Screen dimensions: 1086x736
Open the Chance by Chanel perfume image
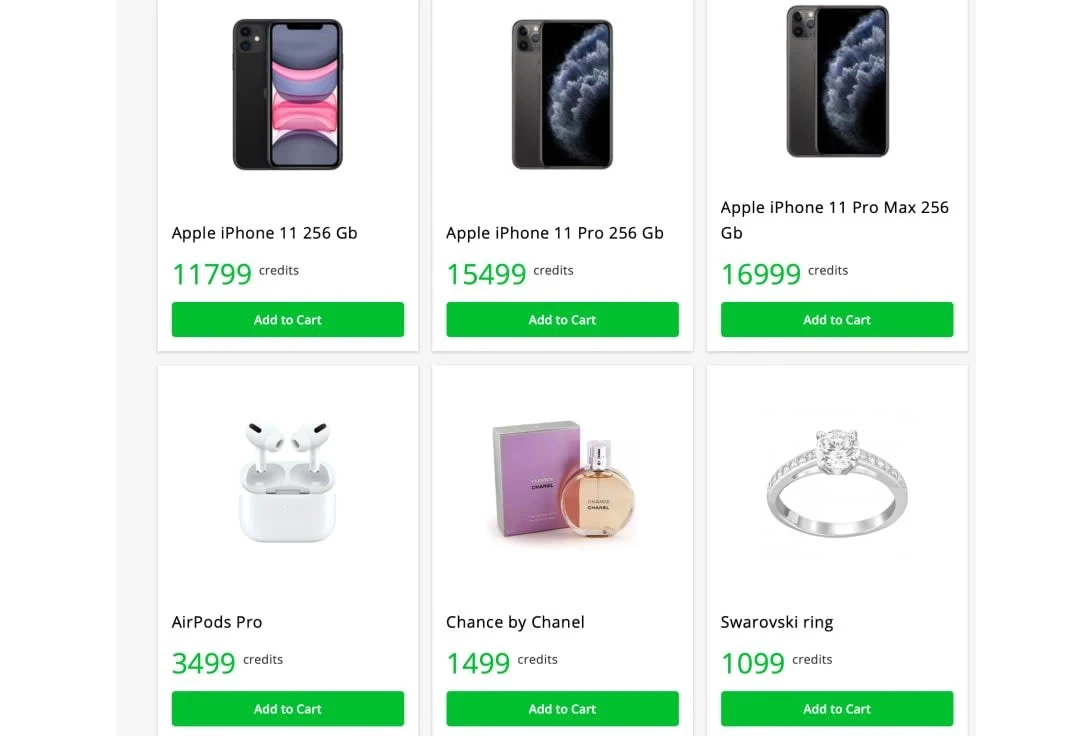(562, 483)
